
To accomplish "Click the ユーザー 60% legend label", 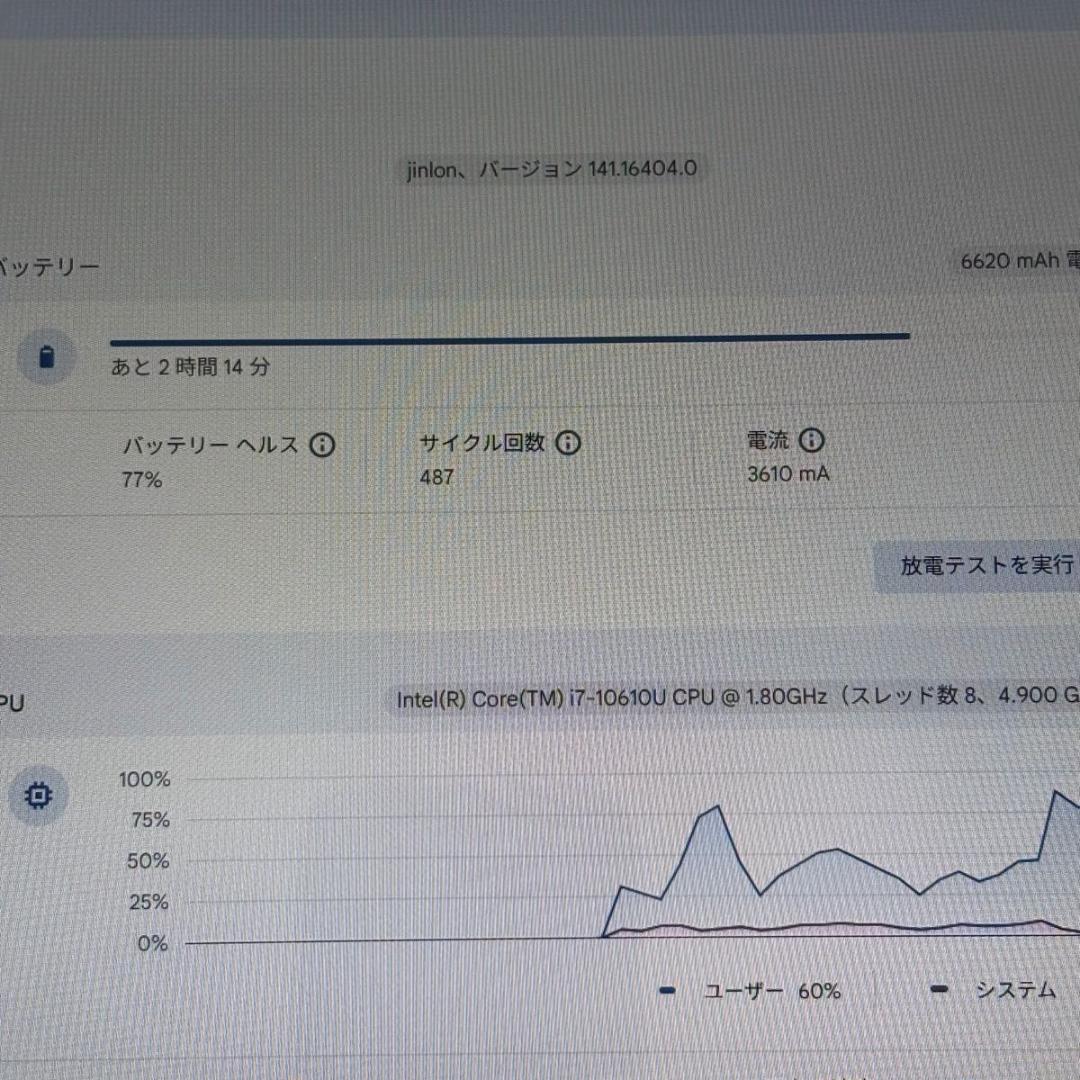I will click(x=771, y=991).
